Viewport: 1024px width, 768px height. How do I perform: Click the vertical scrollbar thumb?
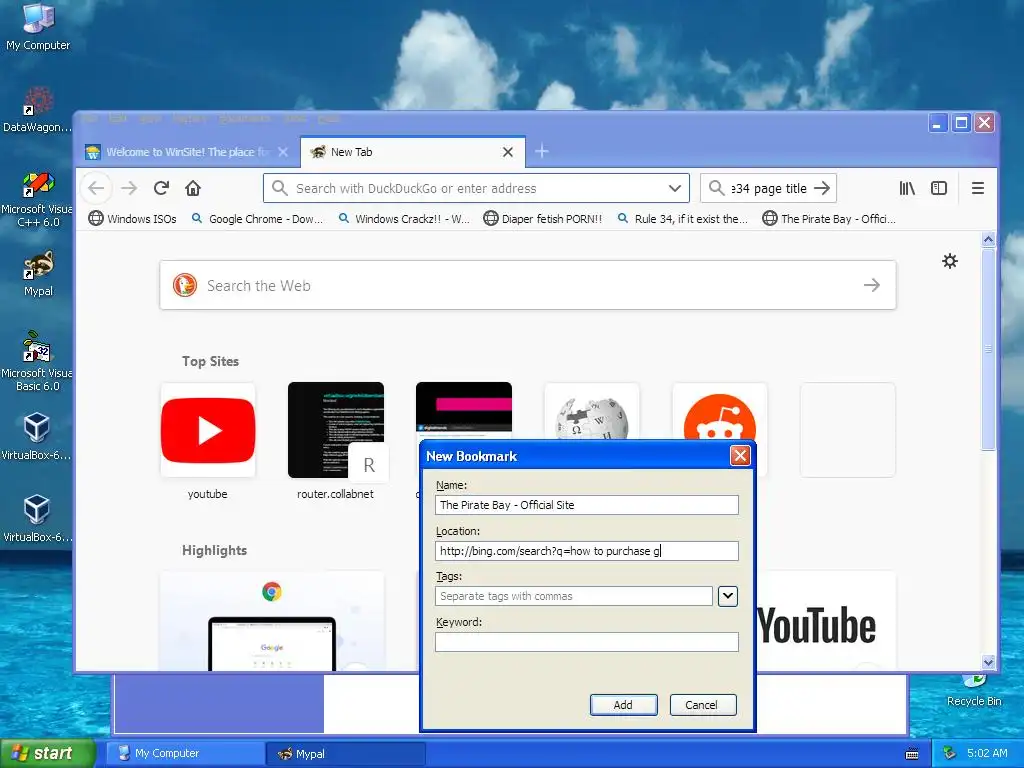[x=988, y=349]
